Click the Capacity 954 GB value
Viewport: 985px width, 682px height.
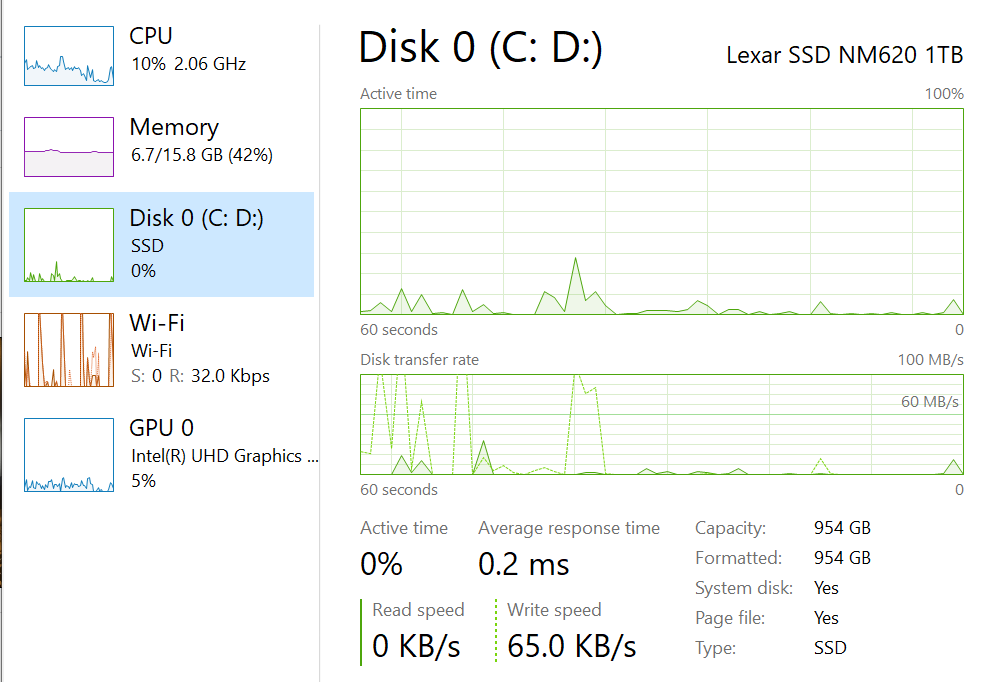pos(842,528)
